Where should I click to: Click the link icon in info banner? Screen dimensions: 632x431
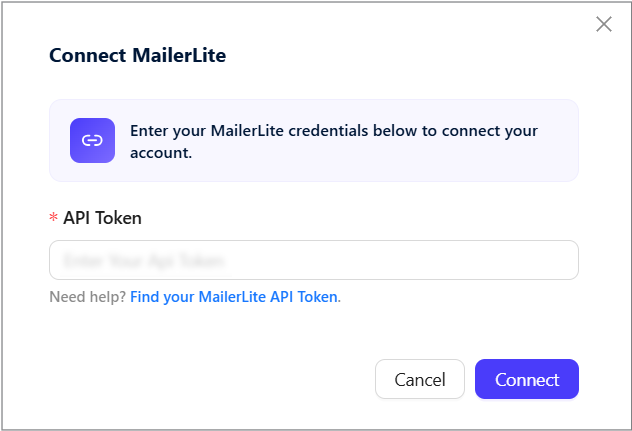click(92, 140)
